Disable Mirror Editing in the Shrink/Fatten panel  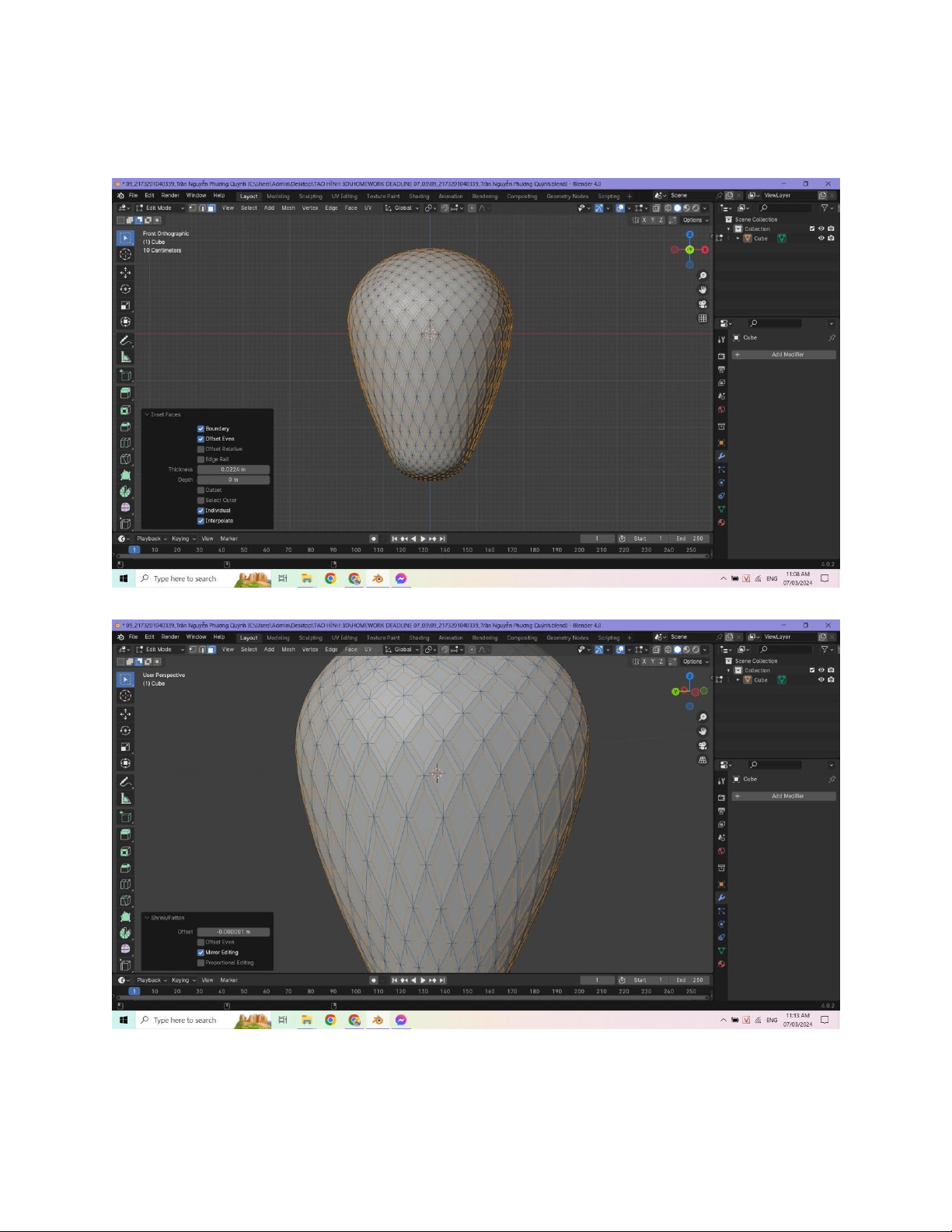(201, 952)
